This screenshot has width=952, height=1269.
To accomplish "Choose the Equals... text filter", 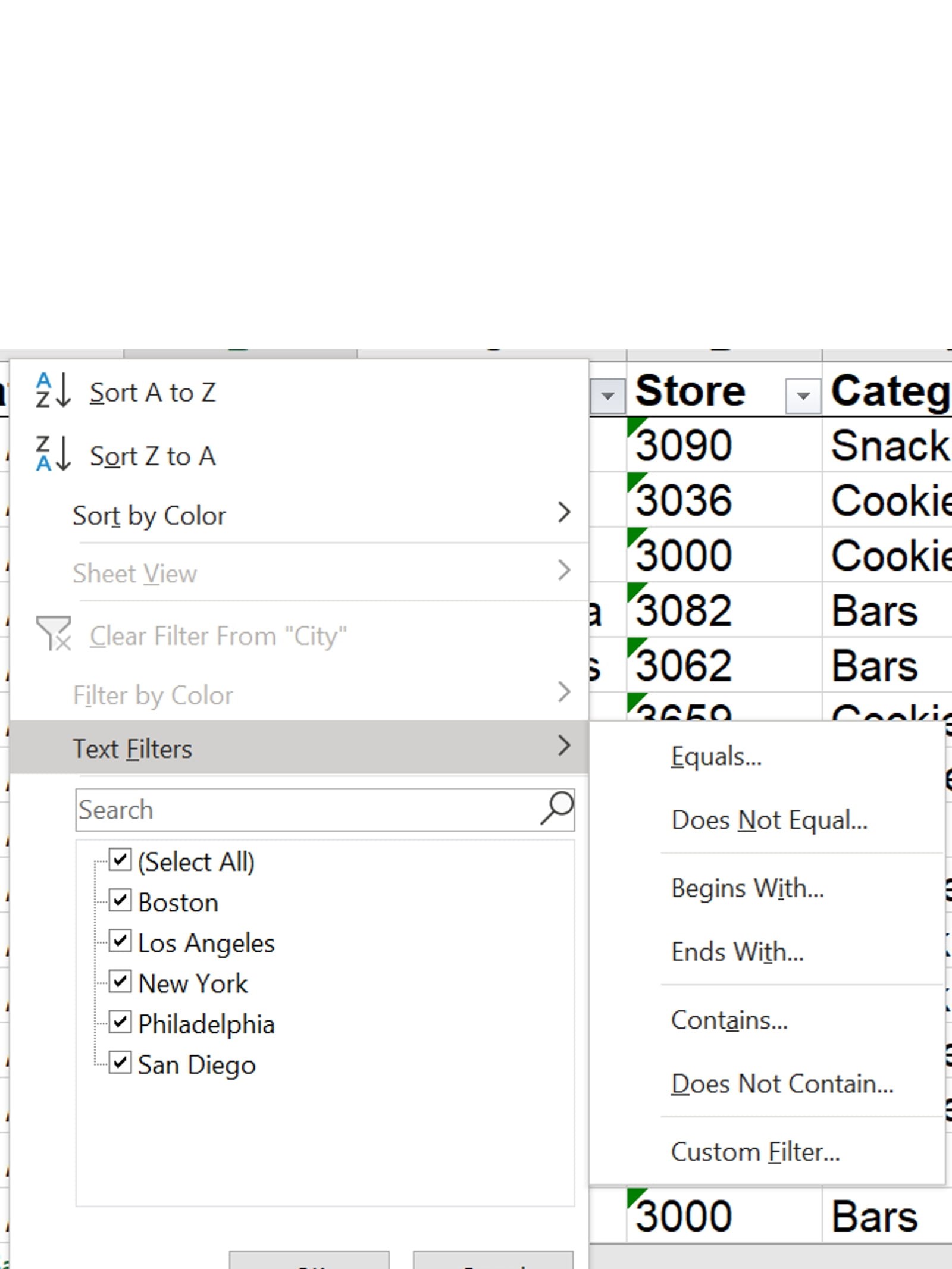I will tap(716, 757).
